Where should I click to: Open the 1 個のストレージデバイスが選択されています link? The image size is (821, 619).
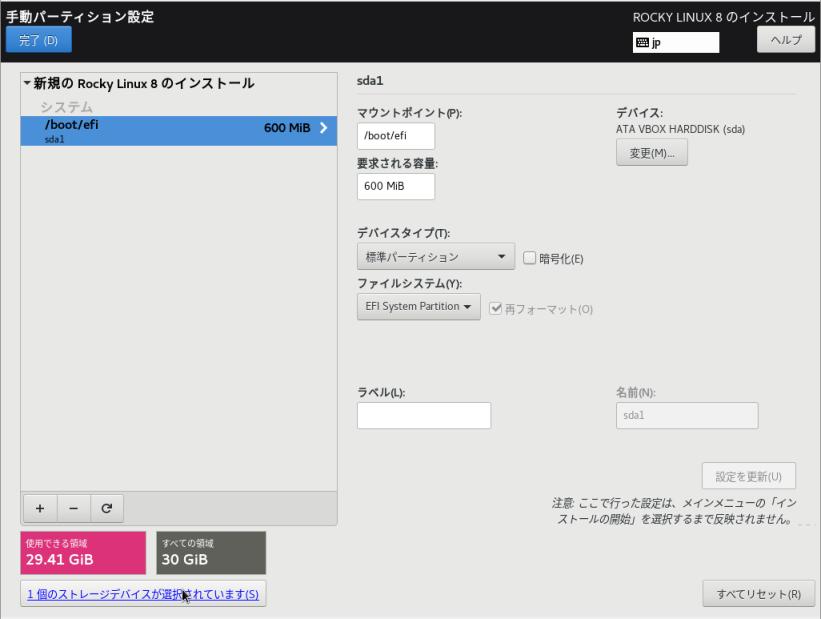143,594
